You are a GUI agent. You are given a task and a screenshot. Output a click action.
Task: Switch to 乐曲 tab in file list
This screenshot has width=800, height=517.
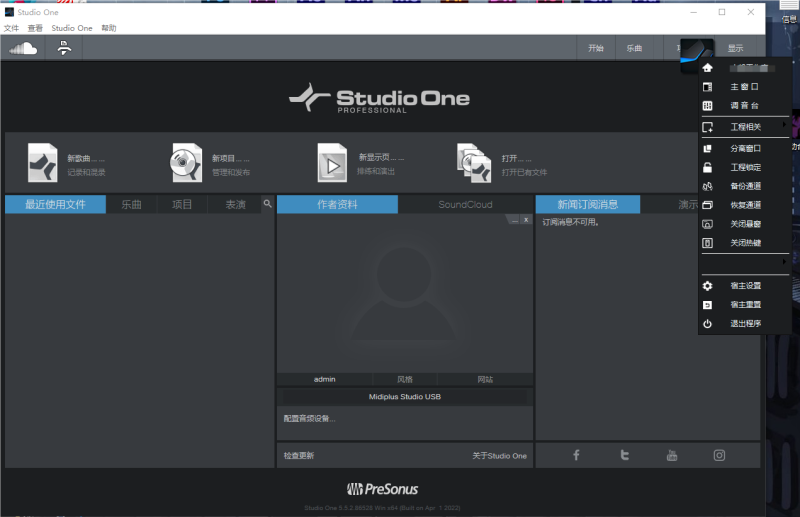coord(131,204)
